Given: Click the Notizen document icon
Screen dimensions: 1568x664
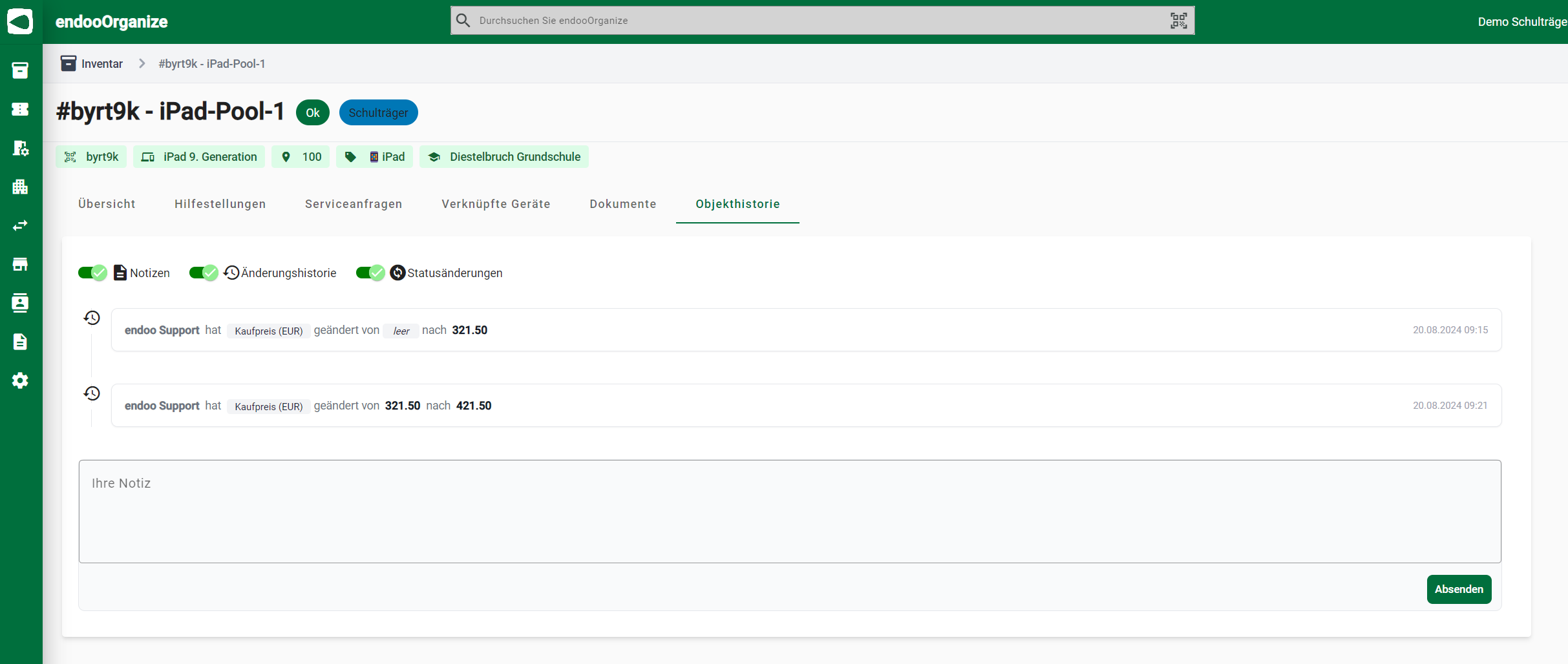Looking at the screenshot, I should 120,273.
